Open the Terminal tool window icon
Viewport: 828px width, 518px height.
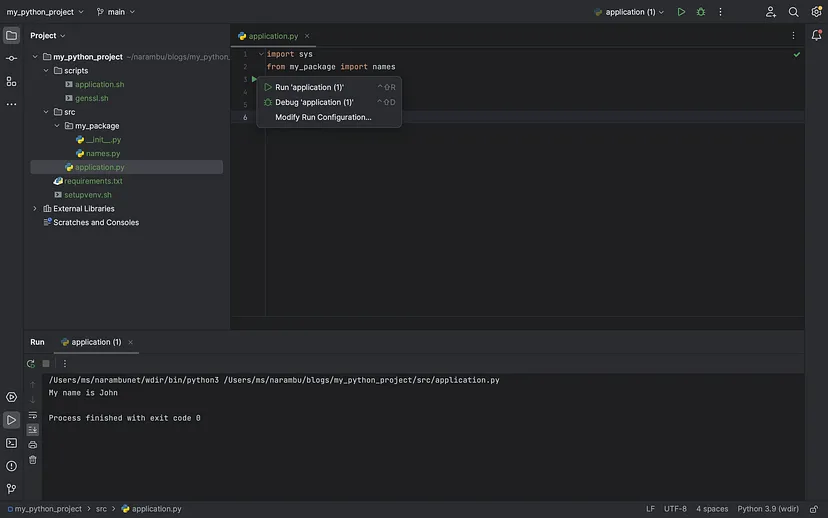(11, 443)
